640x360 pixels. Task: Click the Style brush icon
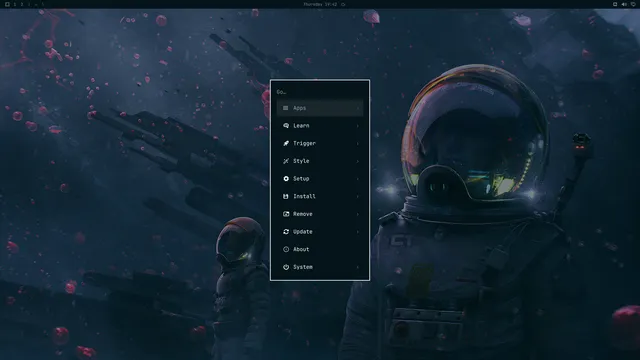(286, 161)
